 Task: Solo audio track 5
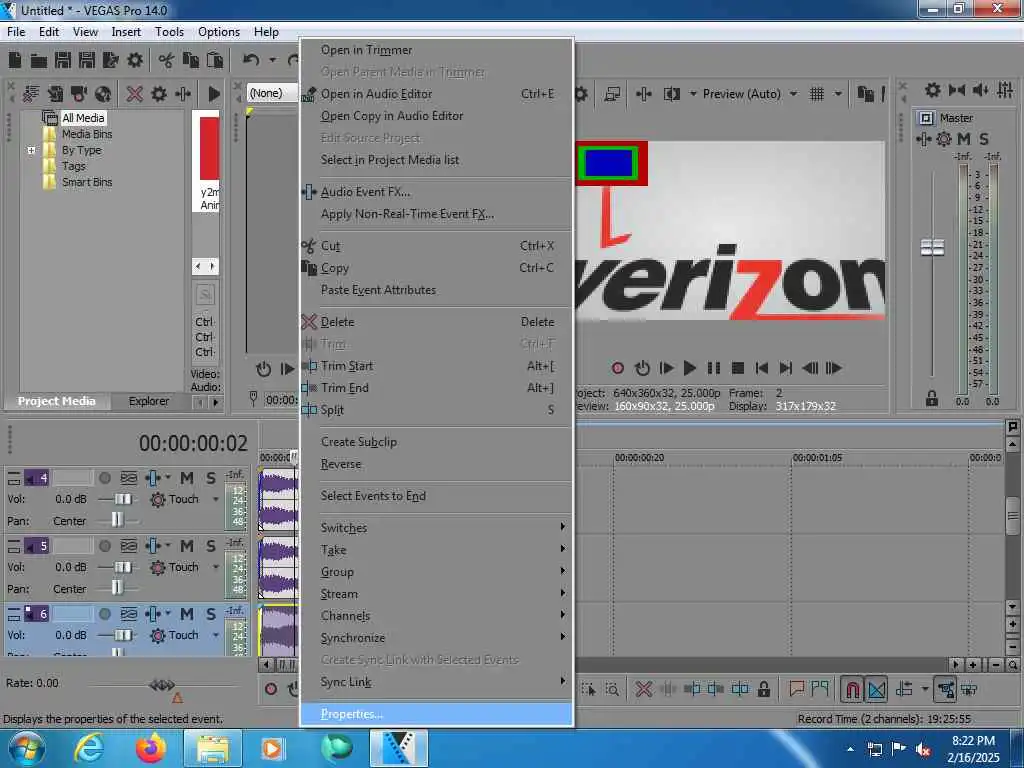click(x=210, y=546)
